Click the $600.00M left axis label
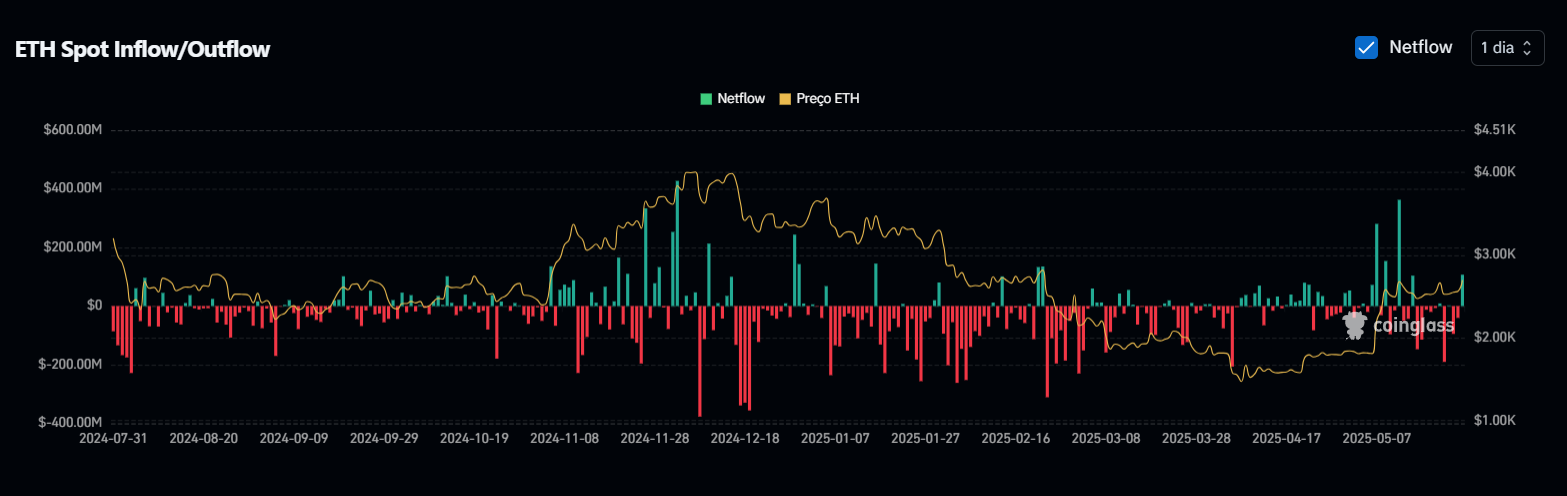The height and width of the screenshot is (496, 1567). pos(72,130)
